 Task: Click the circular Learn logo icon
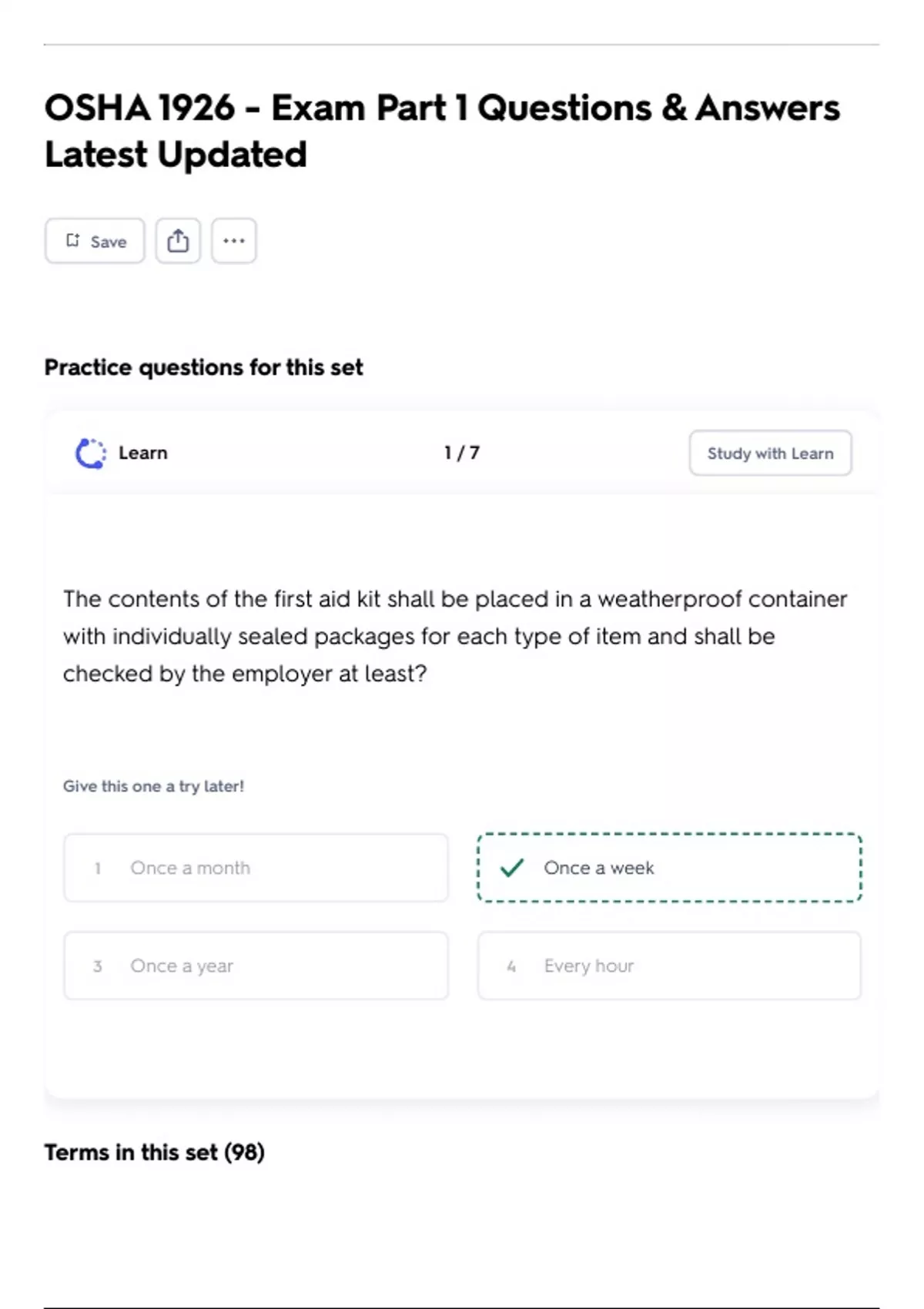click(90, 454)
